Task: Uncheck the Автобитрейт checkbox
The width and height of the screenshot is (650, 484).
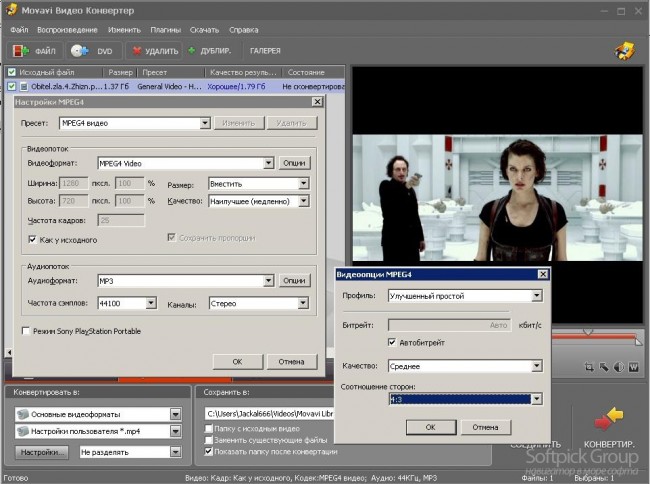Action: tap(391, 342)
